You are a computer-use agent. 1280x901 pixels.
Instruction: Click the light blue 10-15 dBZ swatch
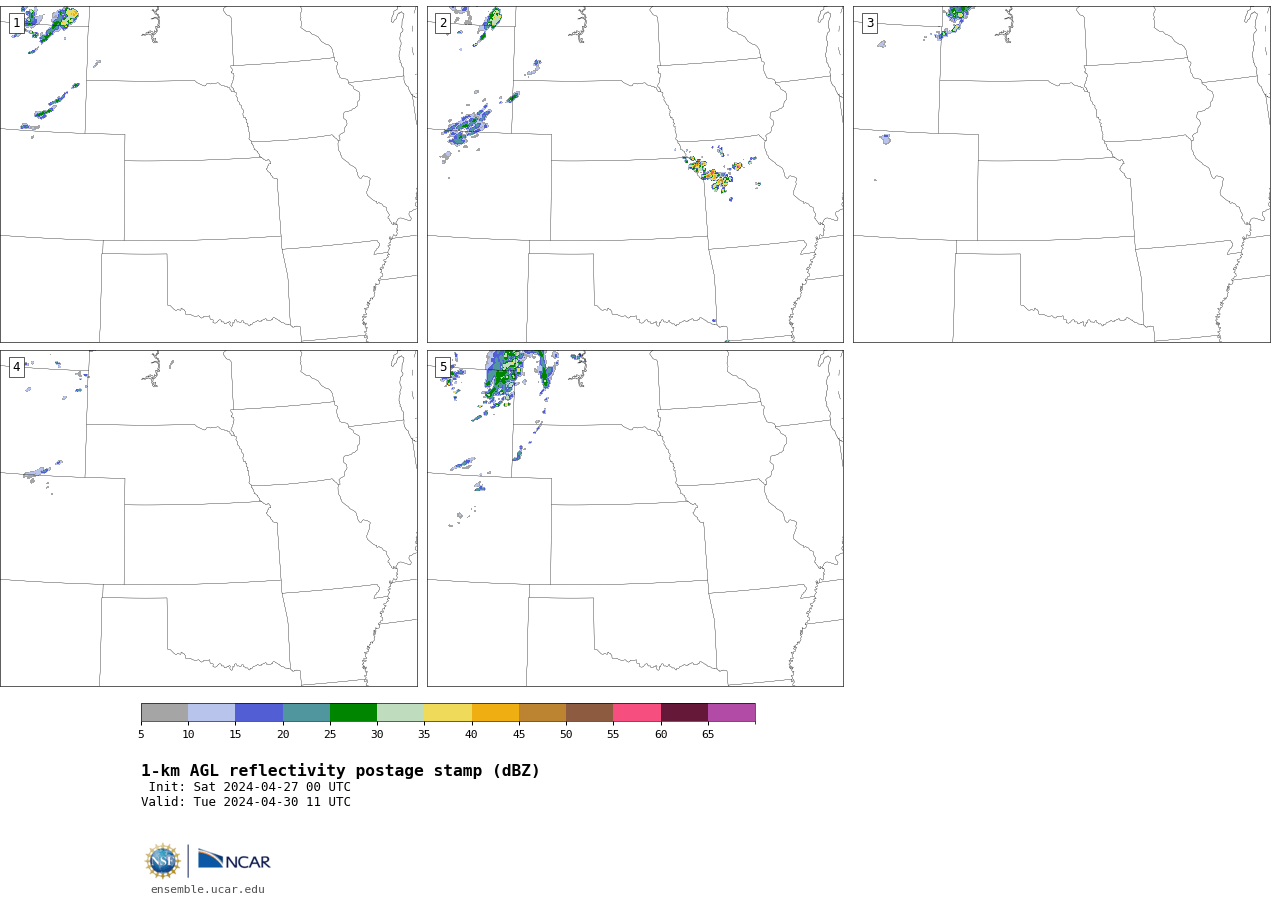point(212,713)
